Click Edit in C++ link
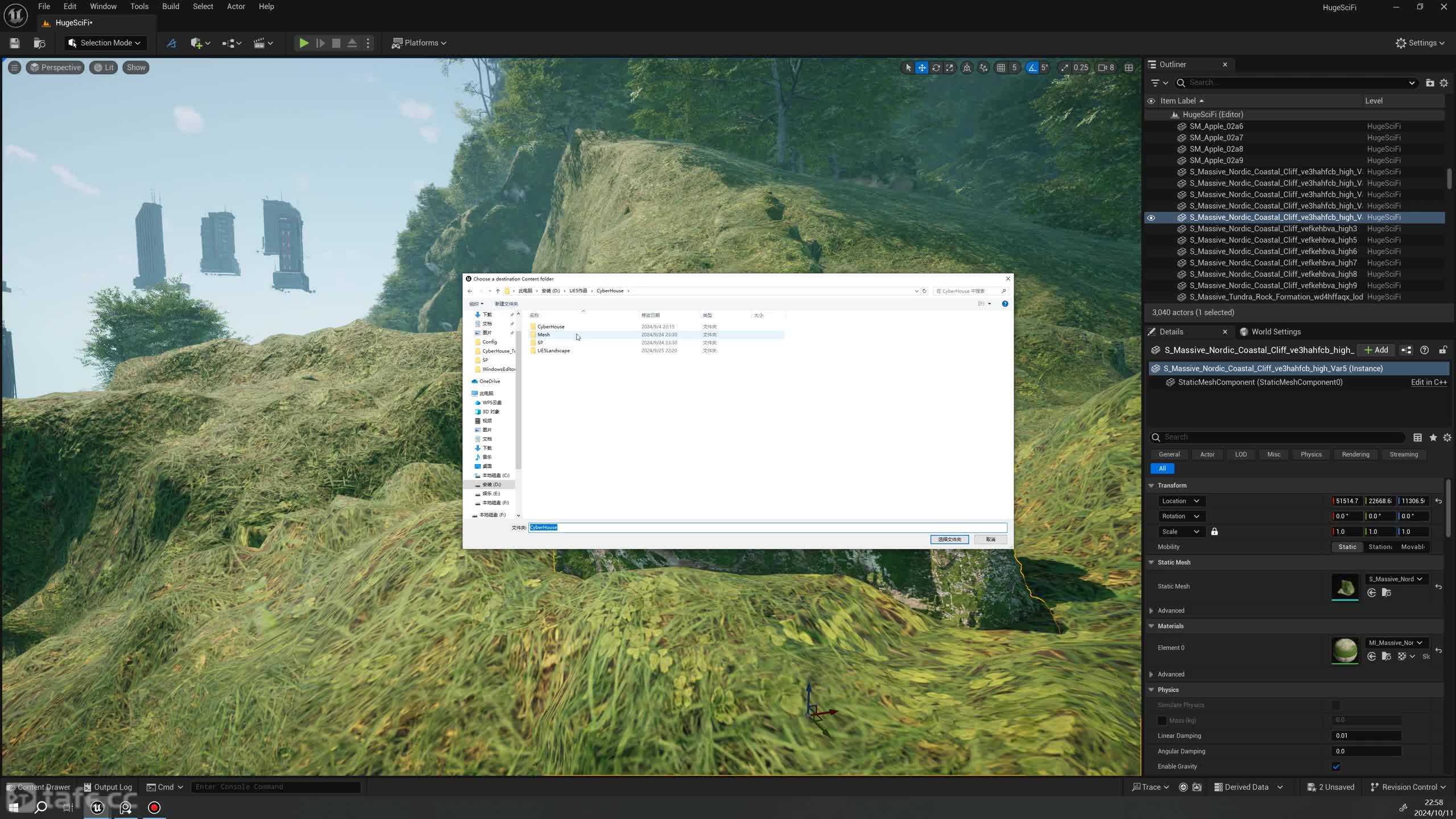This screenshot has width=1456, height=819. tap(1429, 382)
